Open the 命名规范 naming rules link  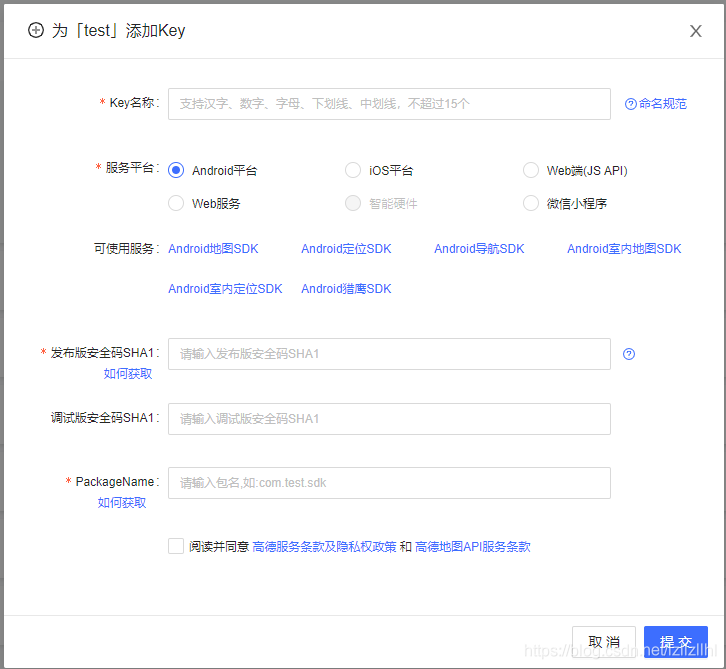point(656,104)
